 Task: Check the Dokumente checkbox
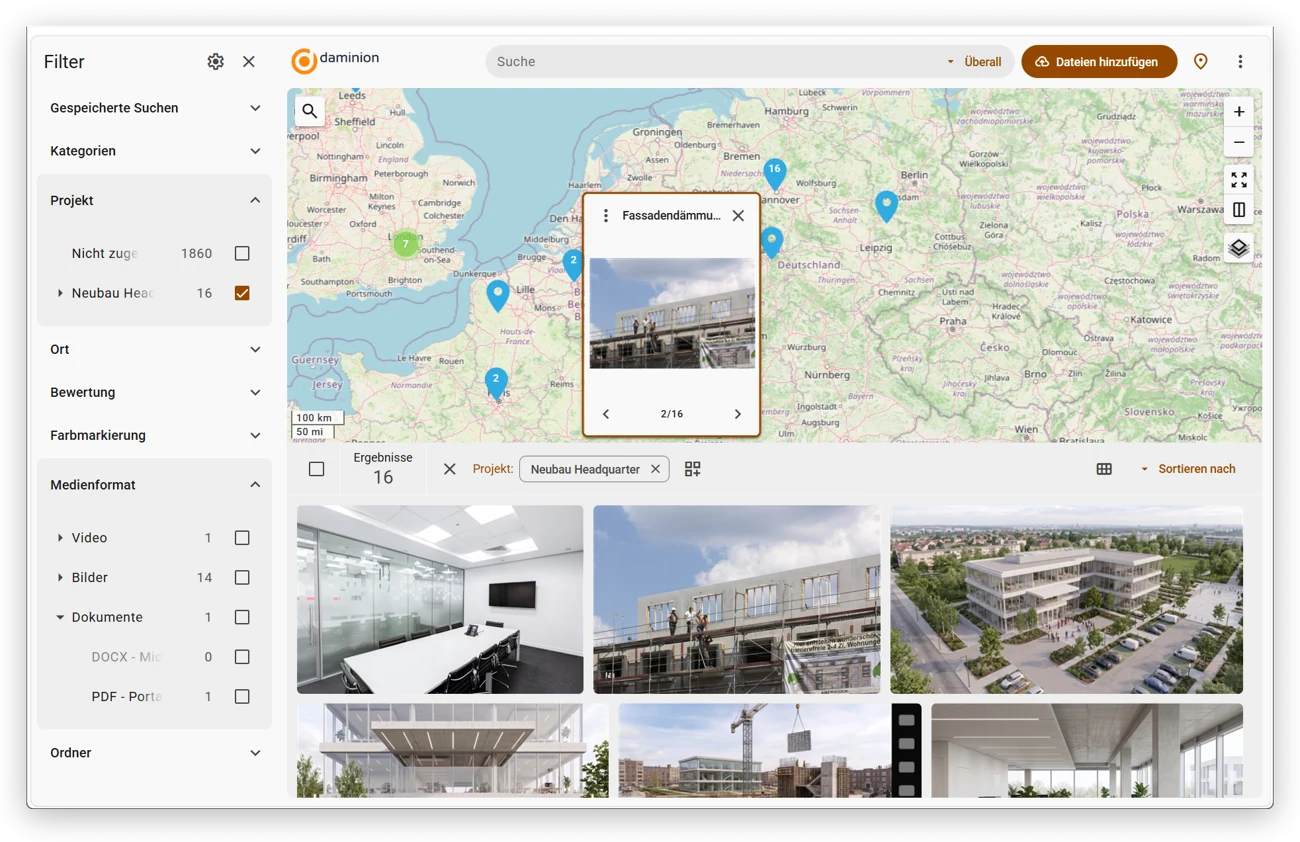click(242, 618)
